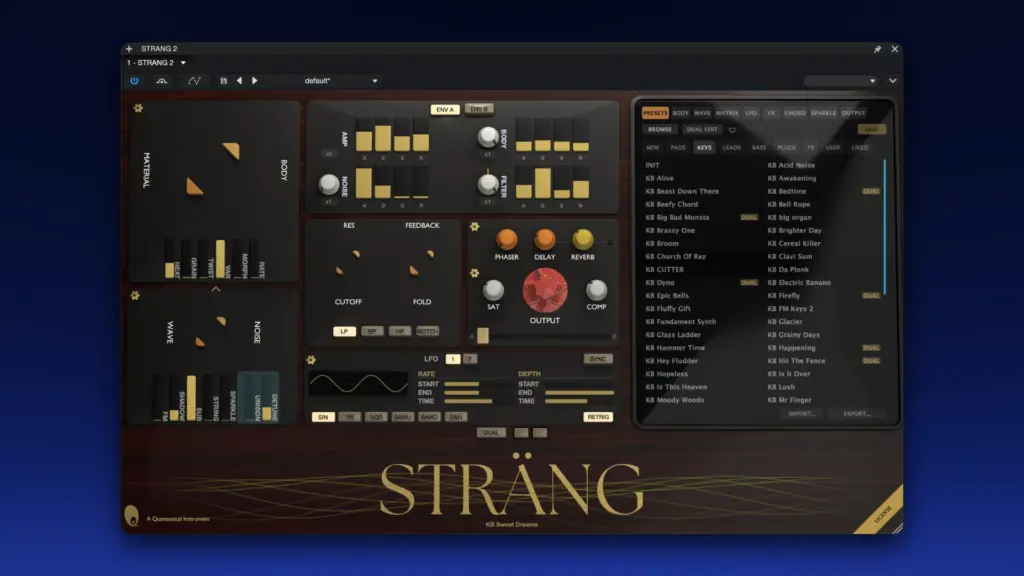Adjust the LFO Rate START slider
This screenshot has width=1024, height=576.
tap(477, 385)
